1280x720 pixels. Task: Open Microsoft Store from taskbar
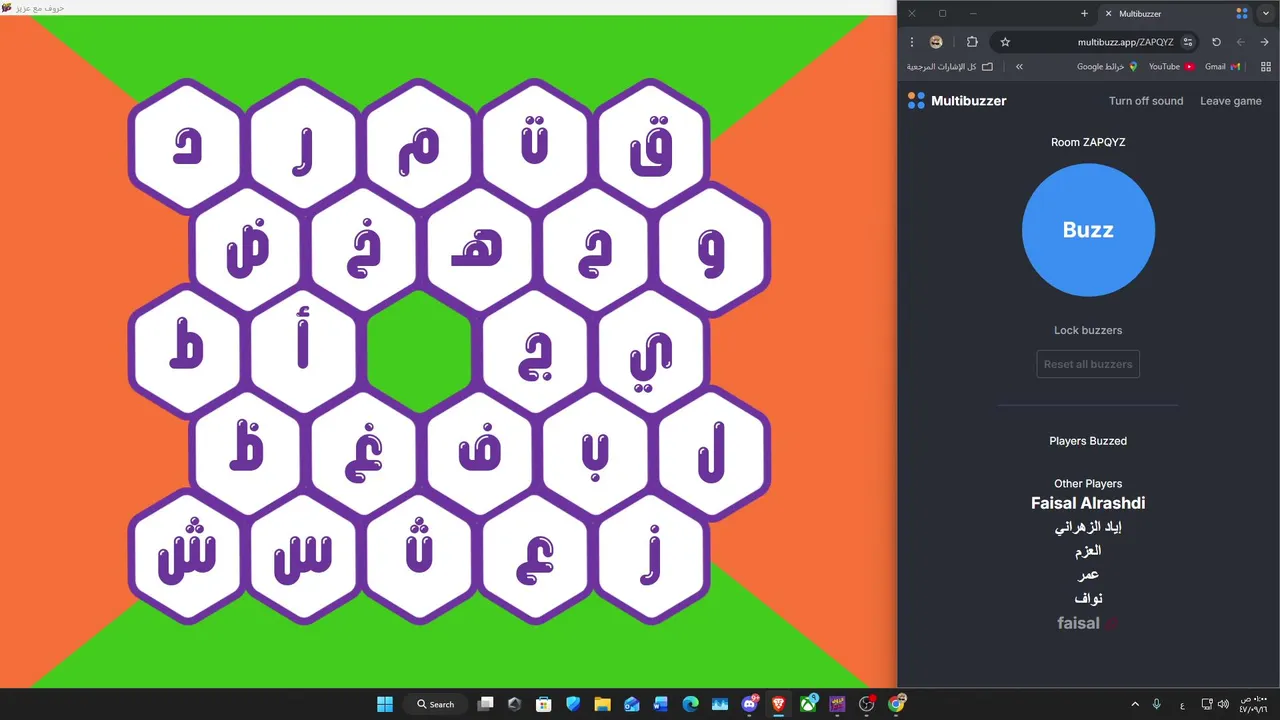543,704
